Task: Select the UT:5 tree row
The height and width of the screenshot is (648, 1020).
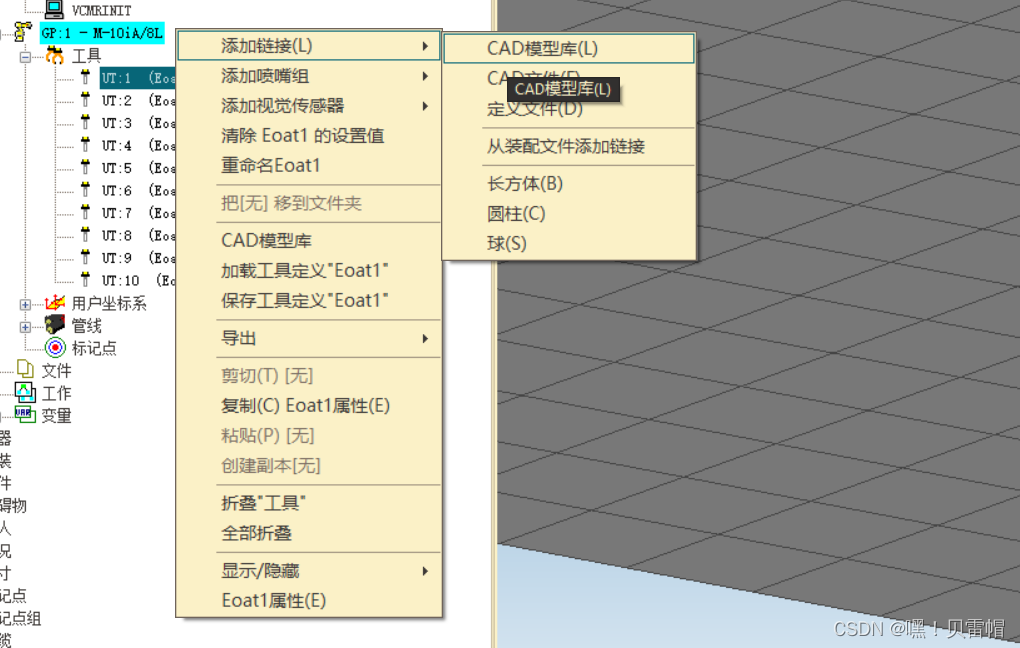Action: click(x=137, y=168)
